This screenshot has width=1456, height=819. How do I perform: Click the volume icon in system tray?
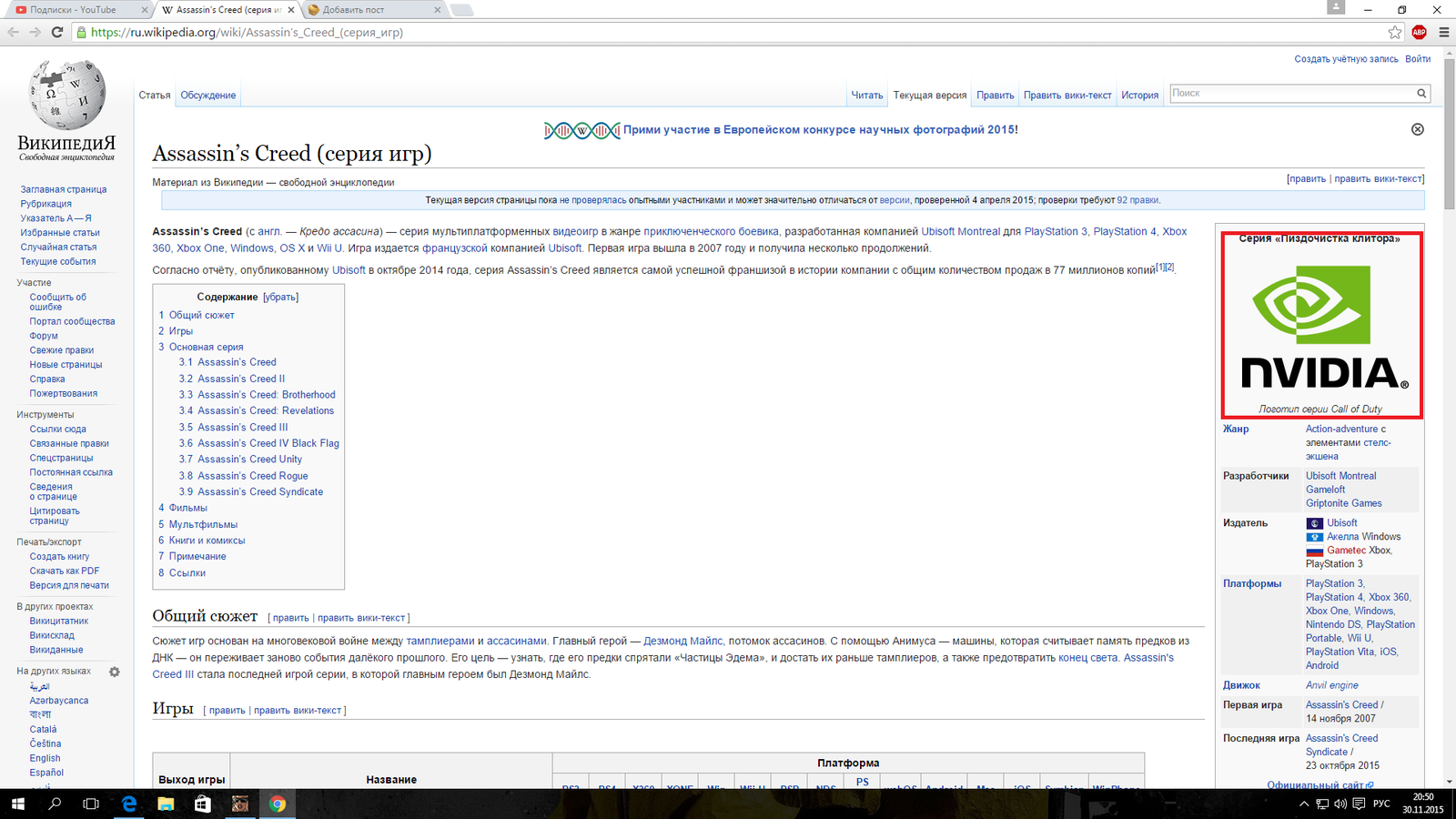1340,804
